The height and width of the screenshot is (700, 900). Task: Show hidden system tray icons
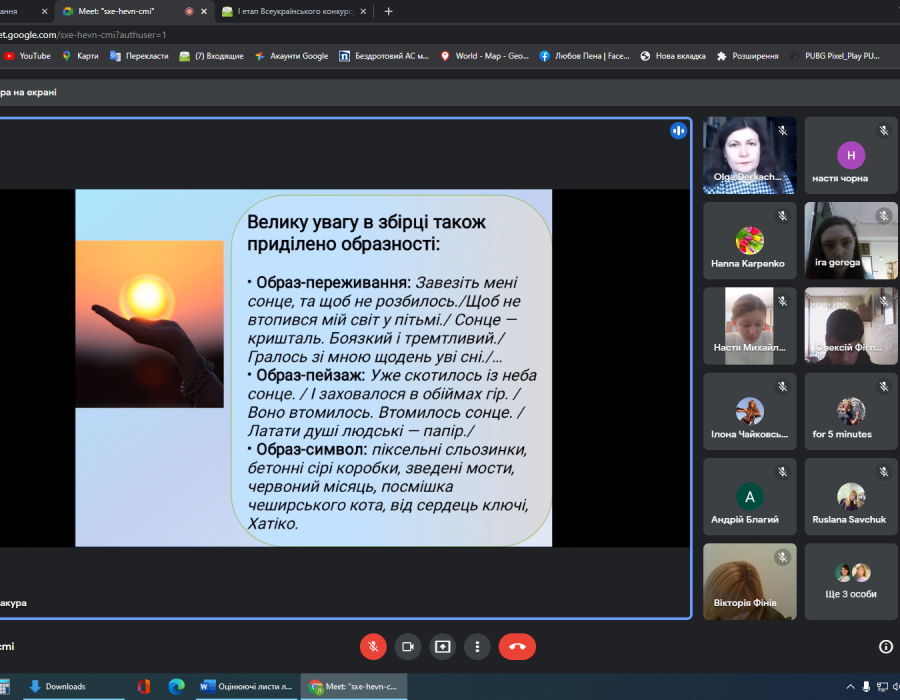[851, 686]
